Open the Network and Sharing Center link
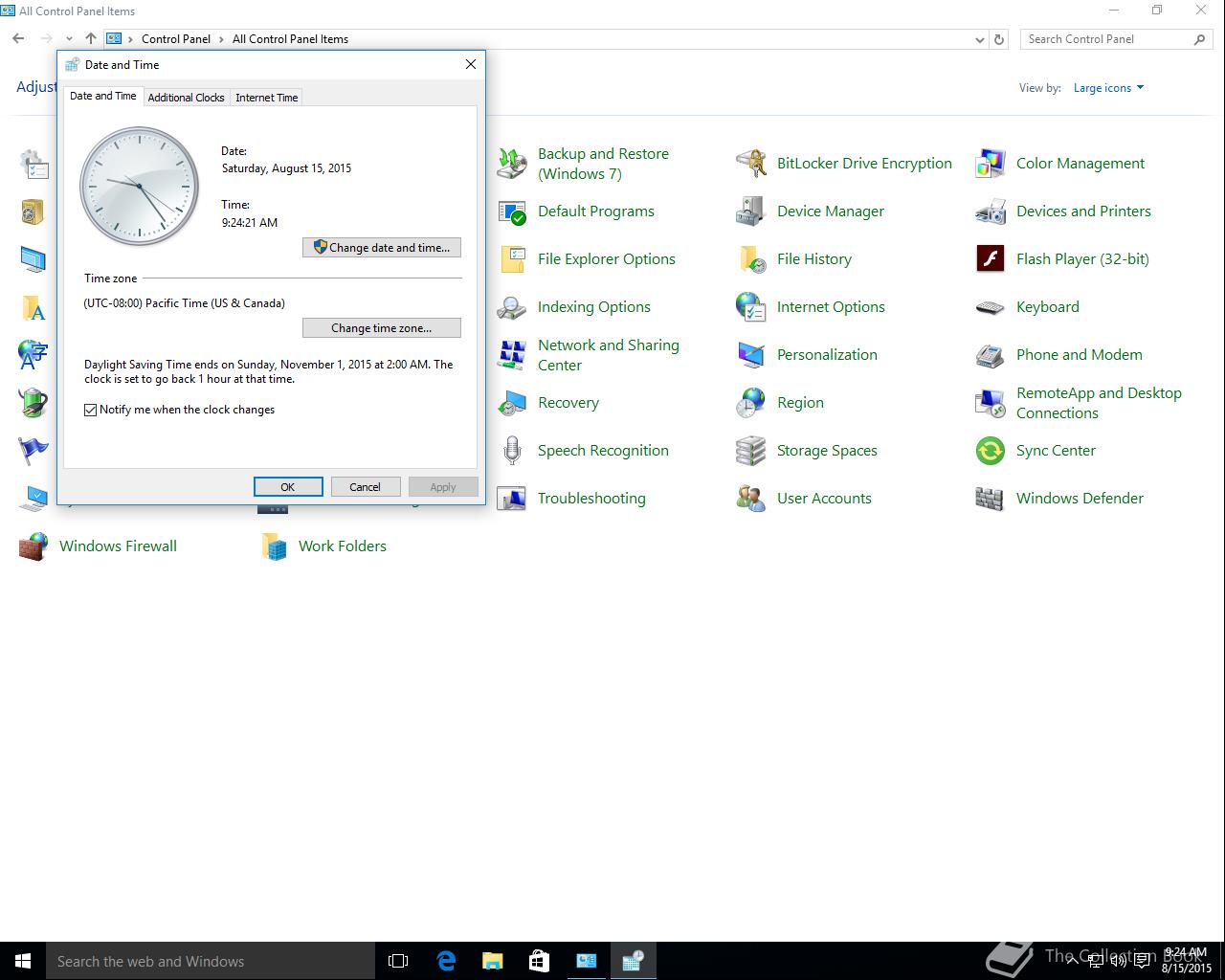 tap(608, 355)
